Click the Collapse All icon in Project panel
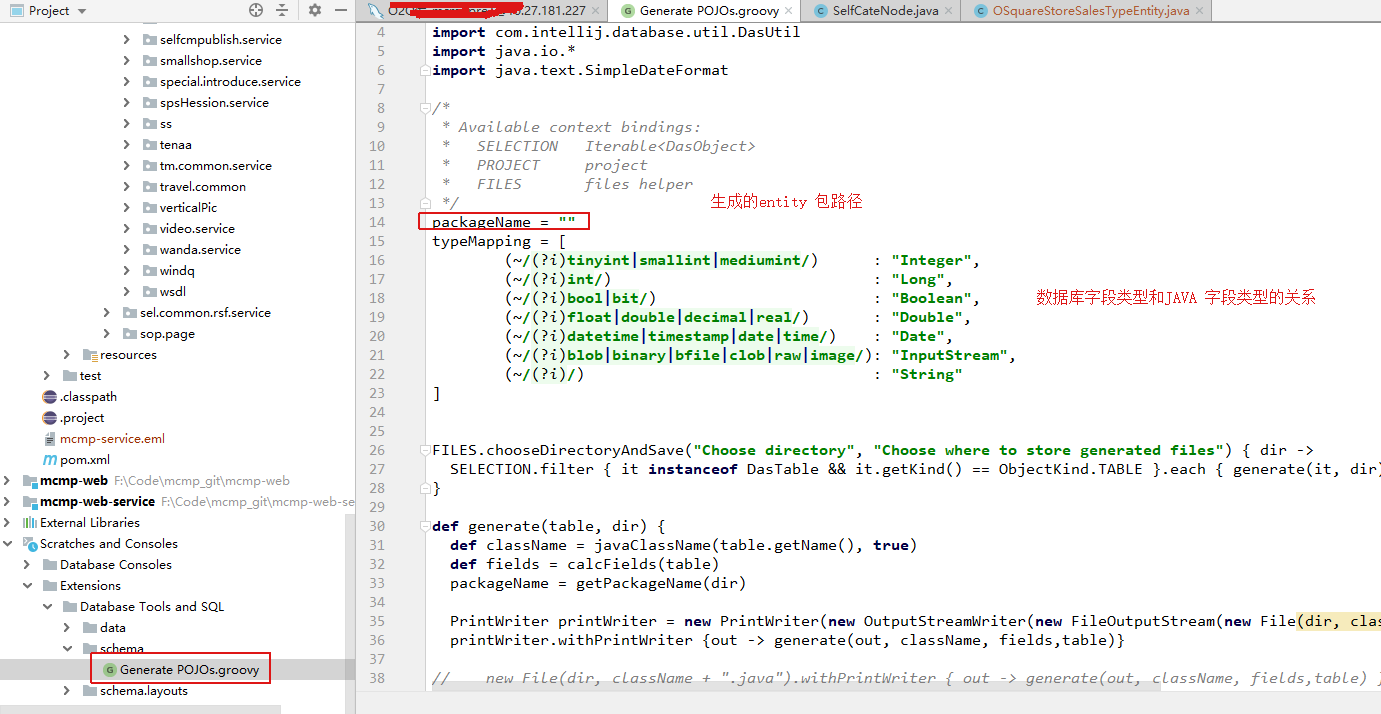Viewport: 1381px width, 714px height. (x=283, y=10)
